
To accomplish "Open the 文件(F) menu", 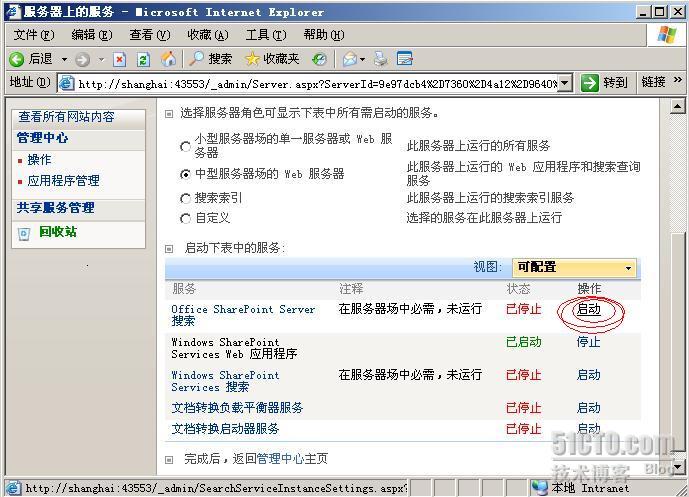I will pyautogui.click(x=34, y=35).
